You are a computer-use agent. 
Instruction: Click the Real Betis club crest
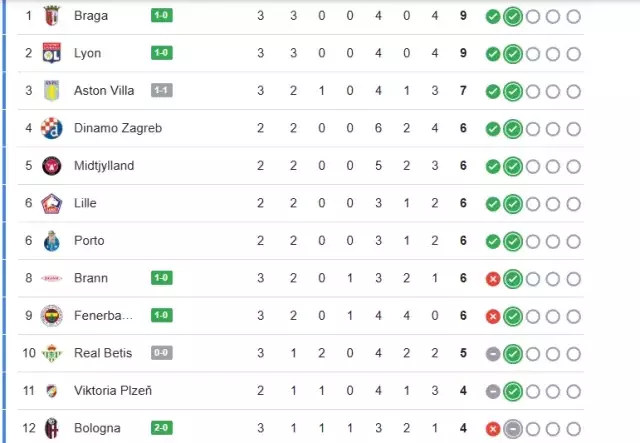point(52,353)
